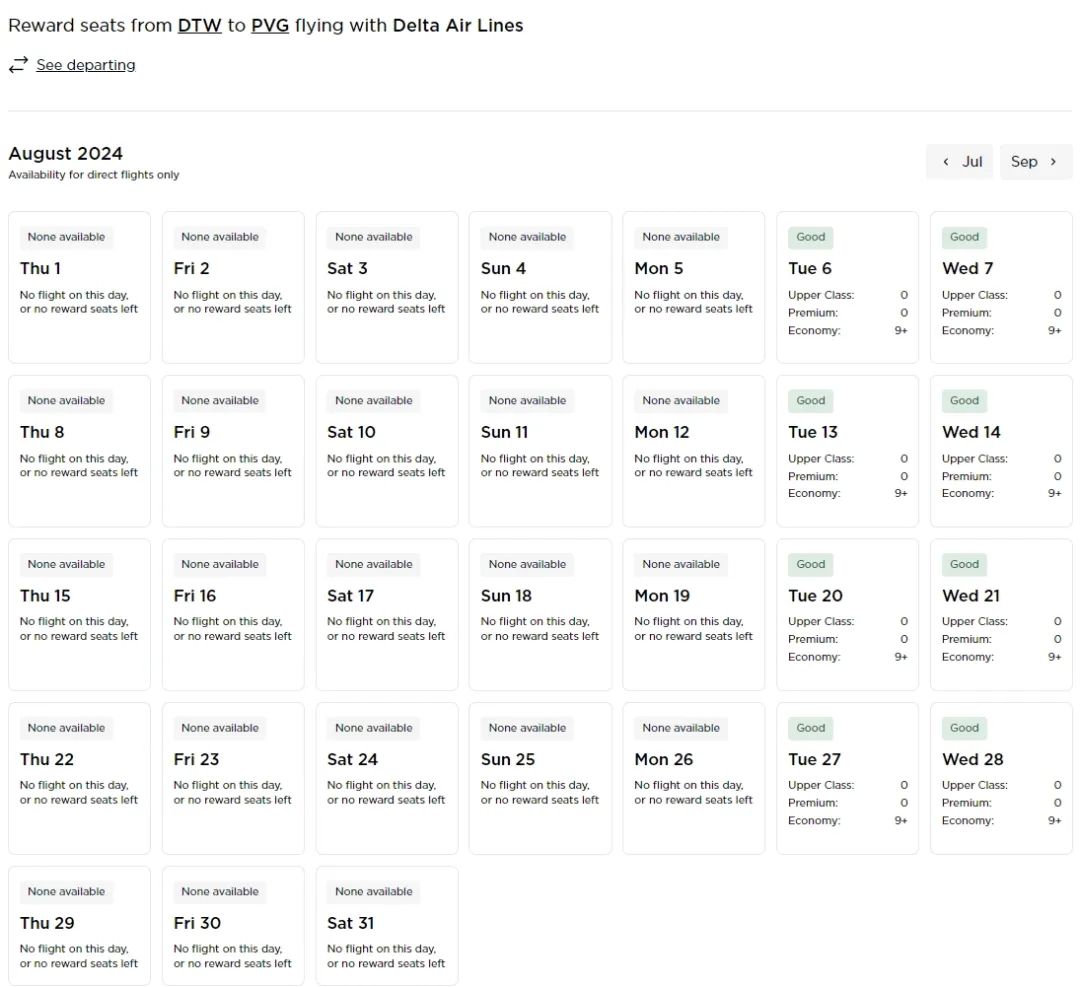Viewport: 1080px width, 987px height.
Task: Click the Fri 23 date card
Action: (233, 778)
